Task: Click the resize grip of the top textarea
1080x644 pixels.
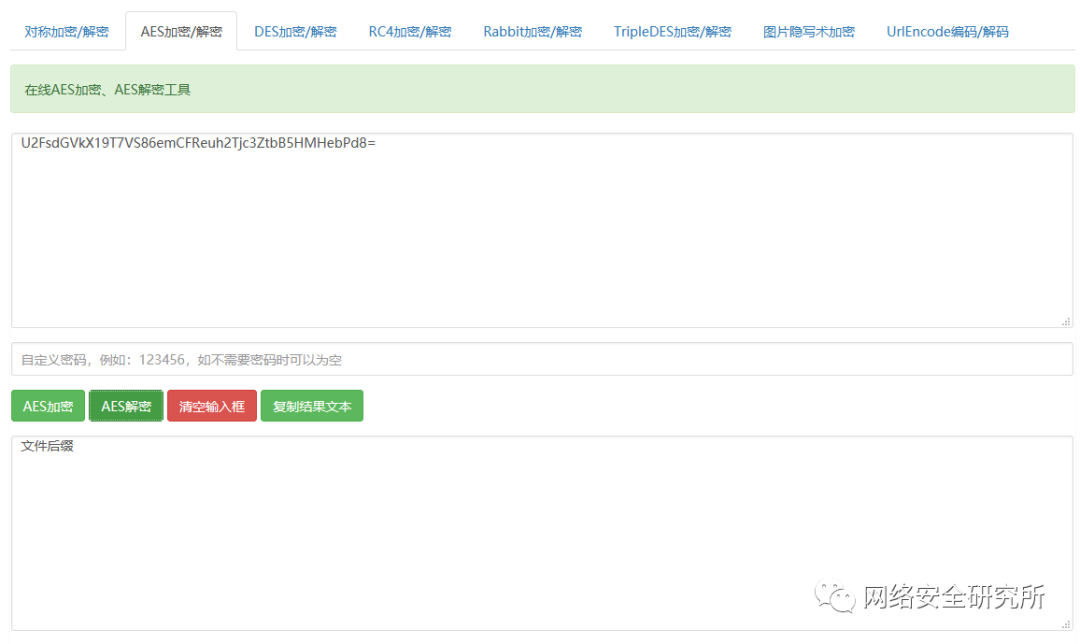Action: [1066, 320]
